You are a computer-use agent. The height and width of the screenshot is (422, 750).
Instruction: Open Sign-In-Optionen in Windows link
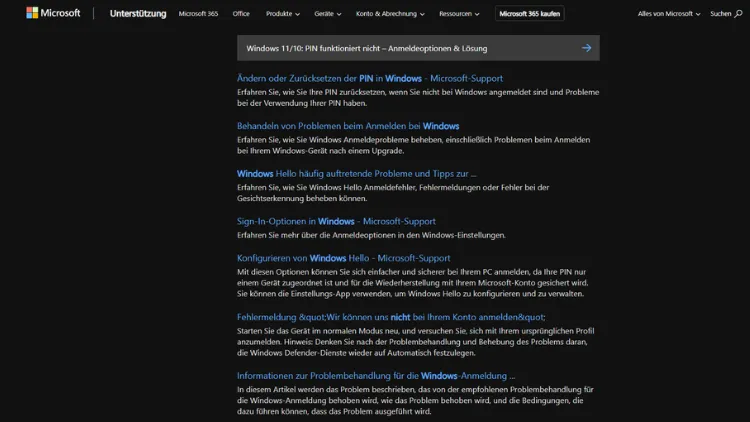(x=336, y=221)
